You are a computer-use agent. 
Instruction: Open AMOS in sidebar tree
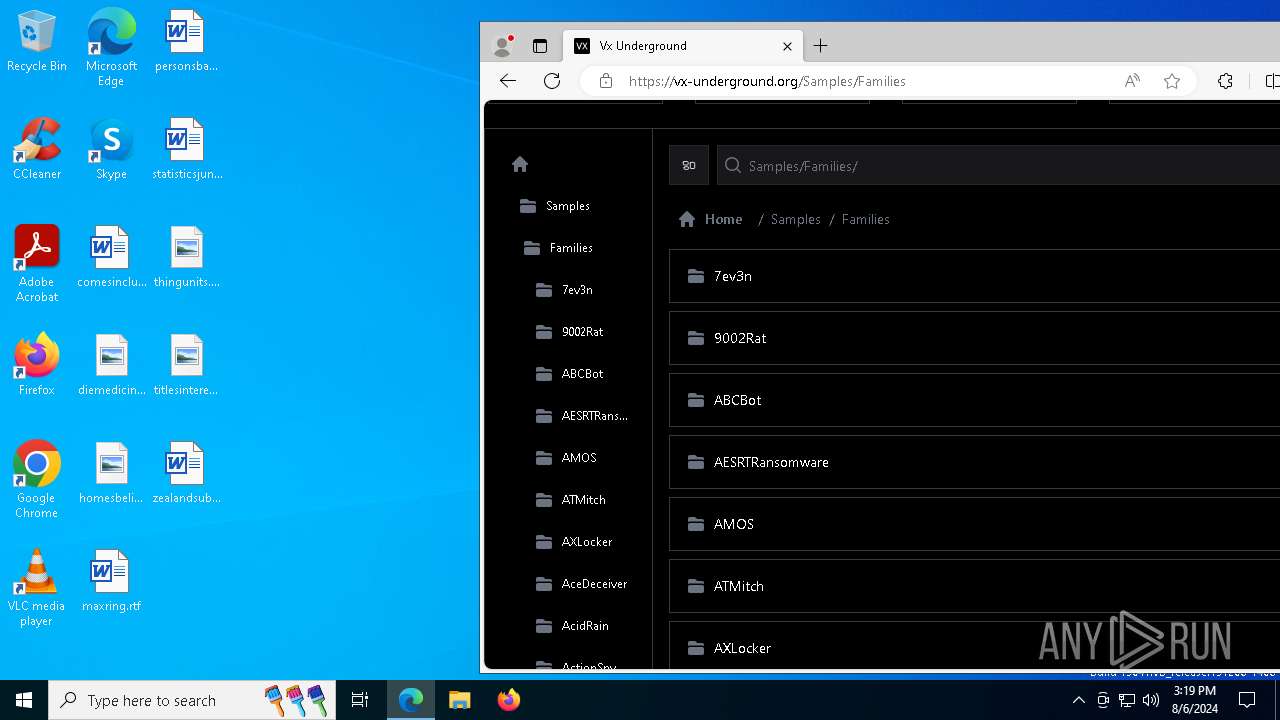coord(566,458)
